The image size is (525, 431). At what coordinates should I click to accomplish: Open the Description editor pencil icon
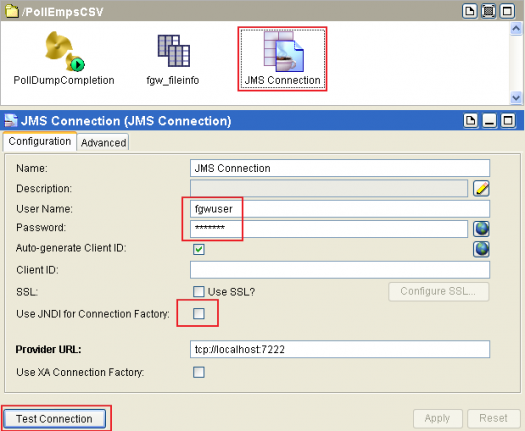[481, 188]
